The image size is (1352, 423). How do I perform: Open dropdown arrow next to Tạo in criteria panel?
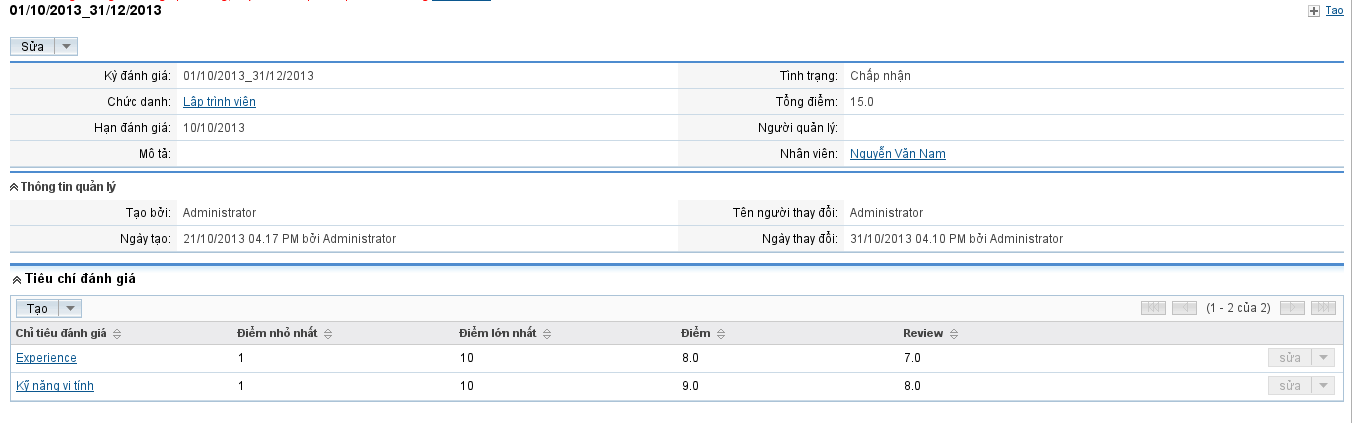point(70,309)
